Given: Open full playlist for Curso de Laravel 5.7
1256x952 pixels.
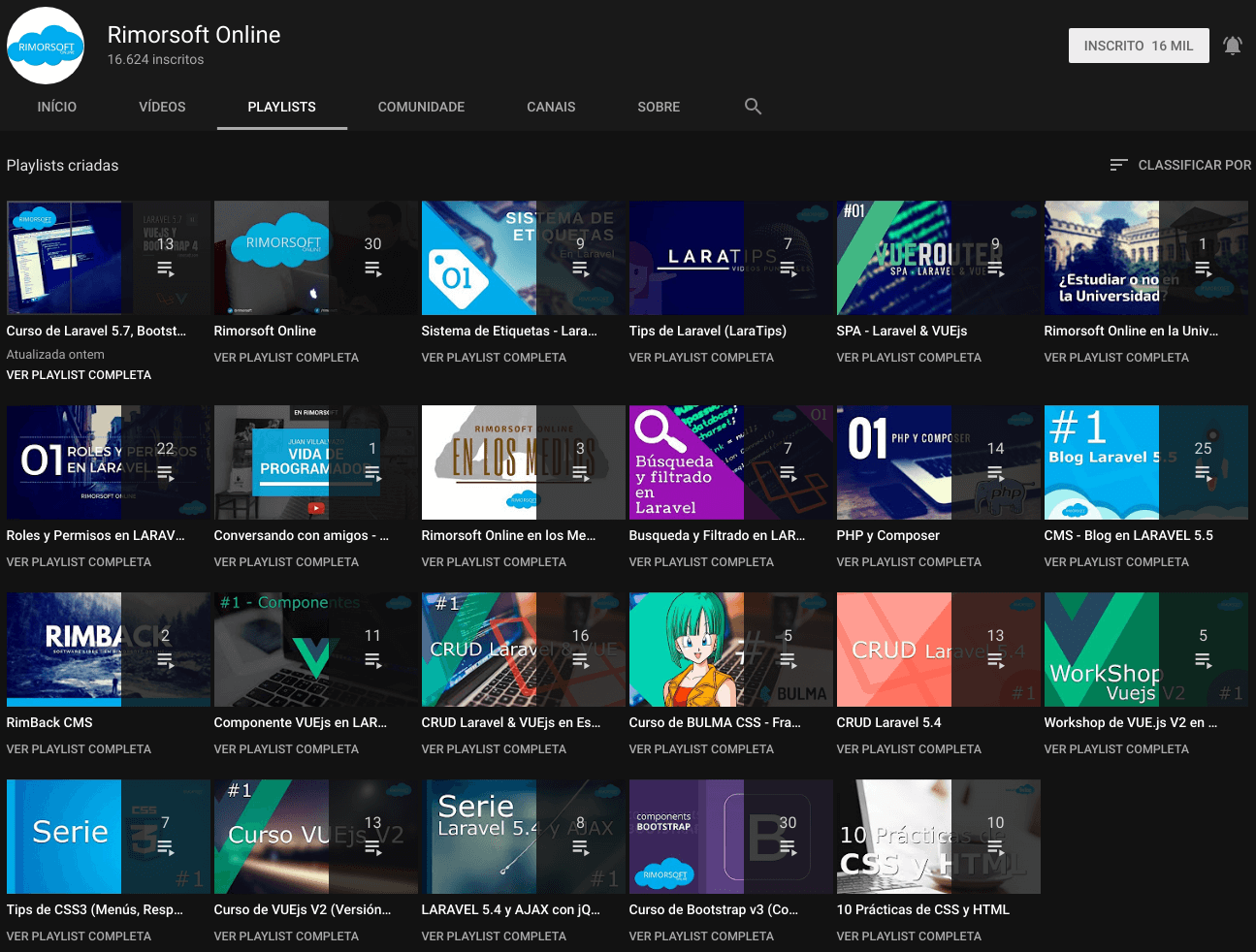Looking at the screenshot, I should [x=79, y=375].
